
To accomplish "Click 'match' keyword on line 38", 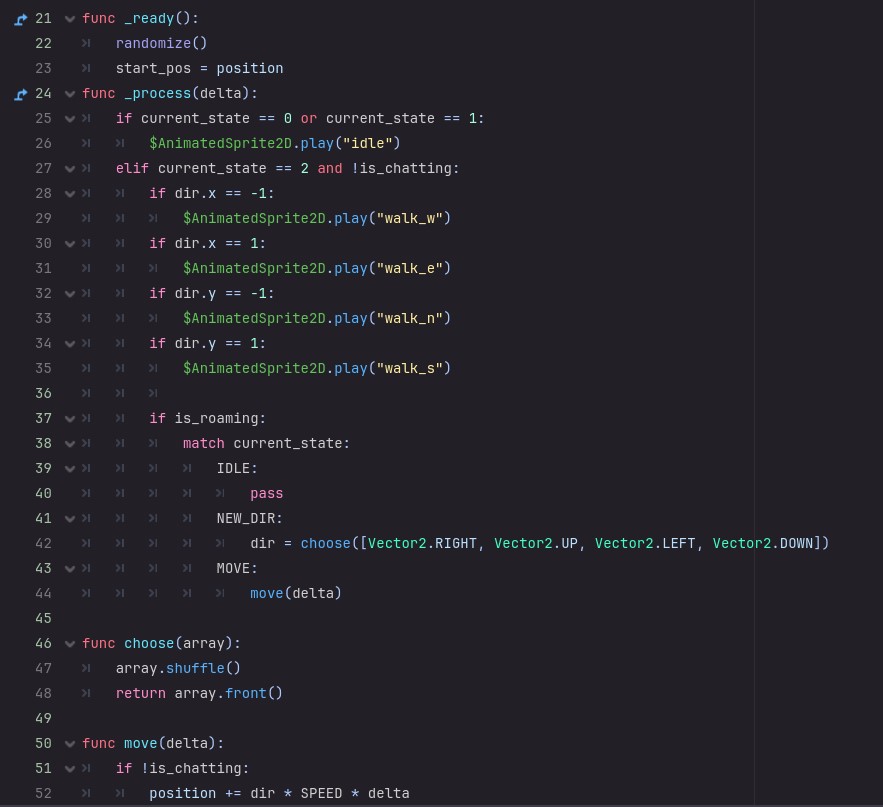I will (203, 444).
